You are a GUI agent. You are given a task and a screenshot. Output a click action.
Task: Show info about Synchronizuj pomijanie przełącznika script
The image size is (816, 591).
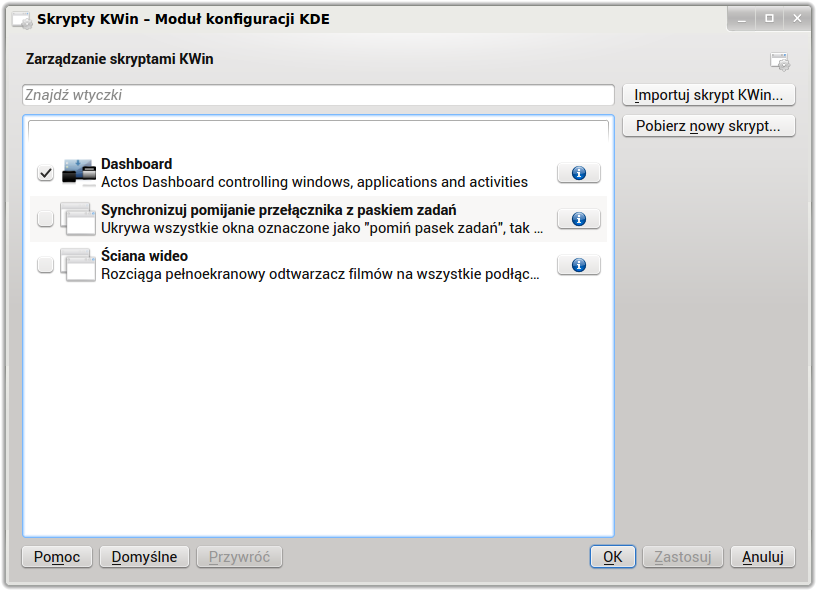(x=579, y=219)
